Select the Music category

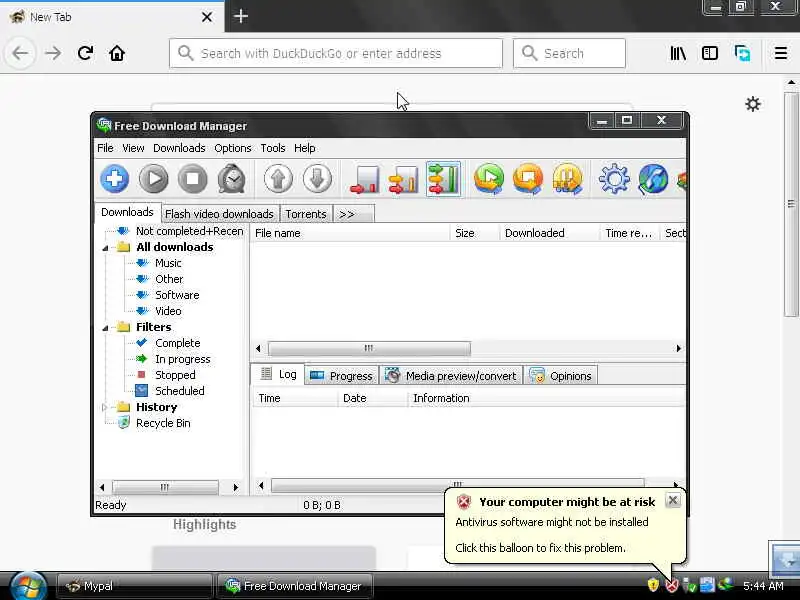tap(168, 263)
